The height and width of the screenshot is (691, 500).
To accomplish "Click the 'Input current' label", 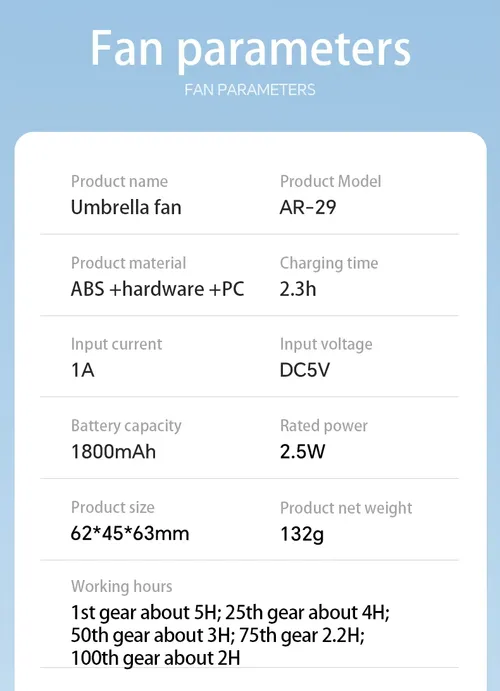I will coord(117,344).
